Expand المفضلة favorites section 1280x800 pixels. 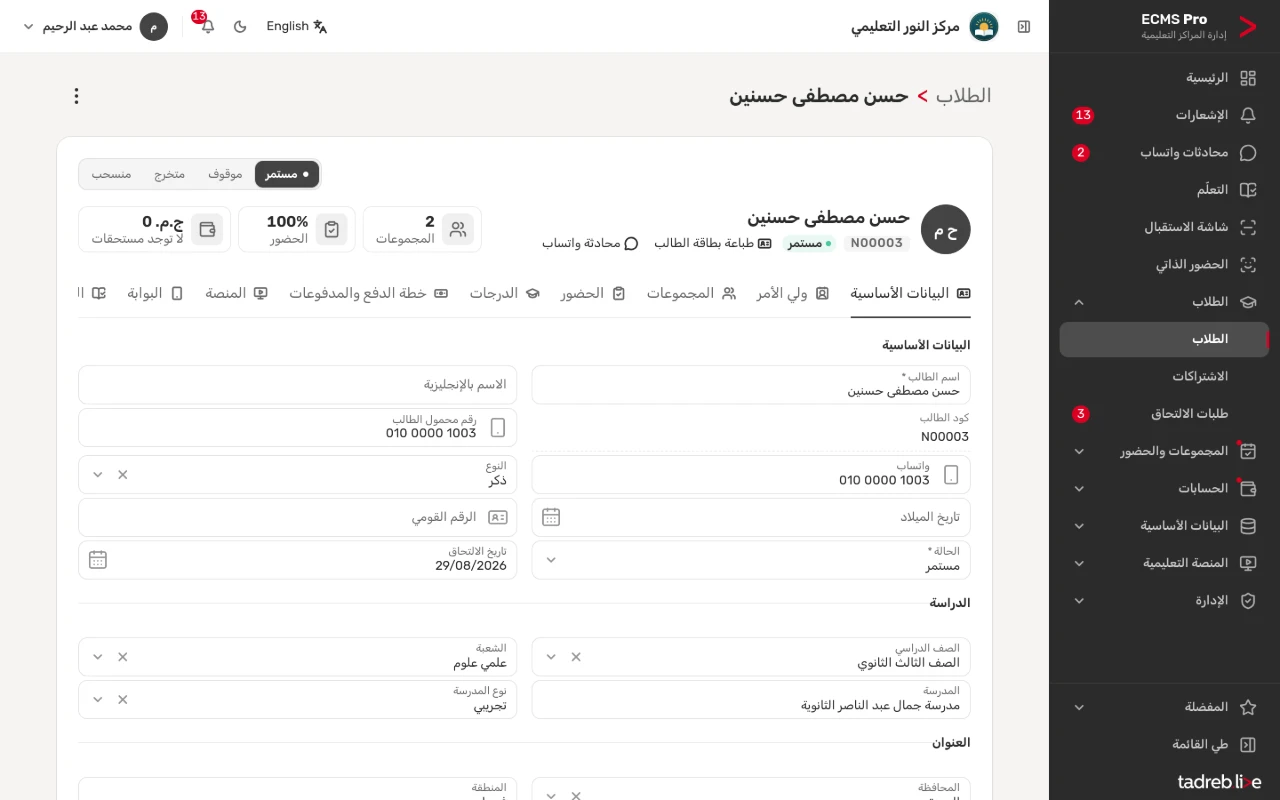coord(1164,707)
